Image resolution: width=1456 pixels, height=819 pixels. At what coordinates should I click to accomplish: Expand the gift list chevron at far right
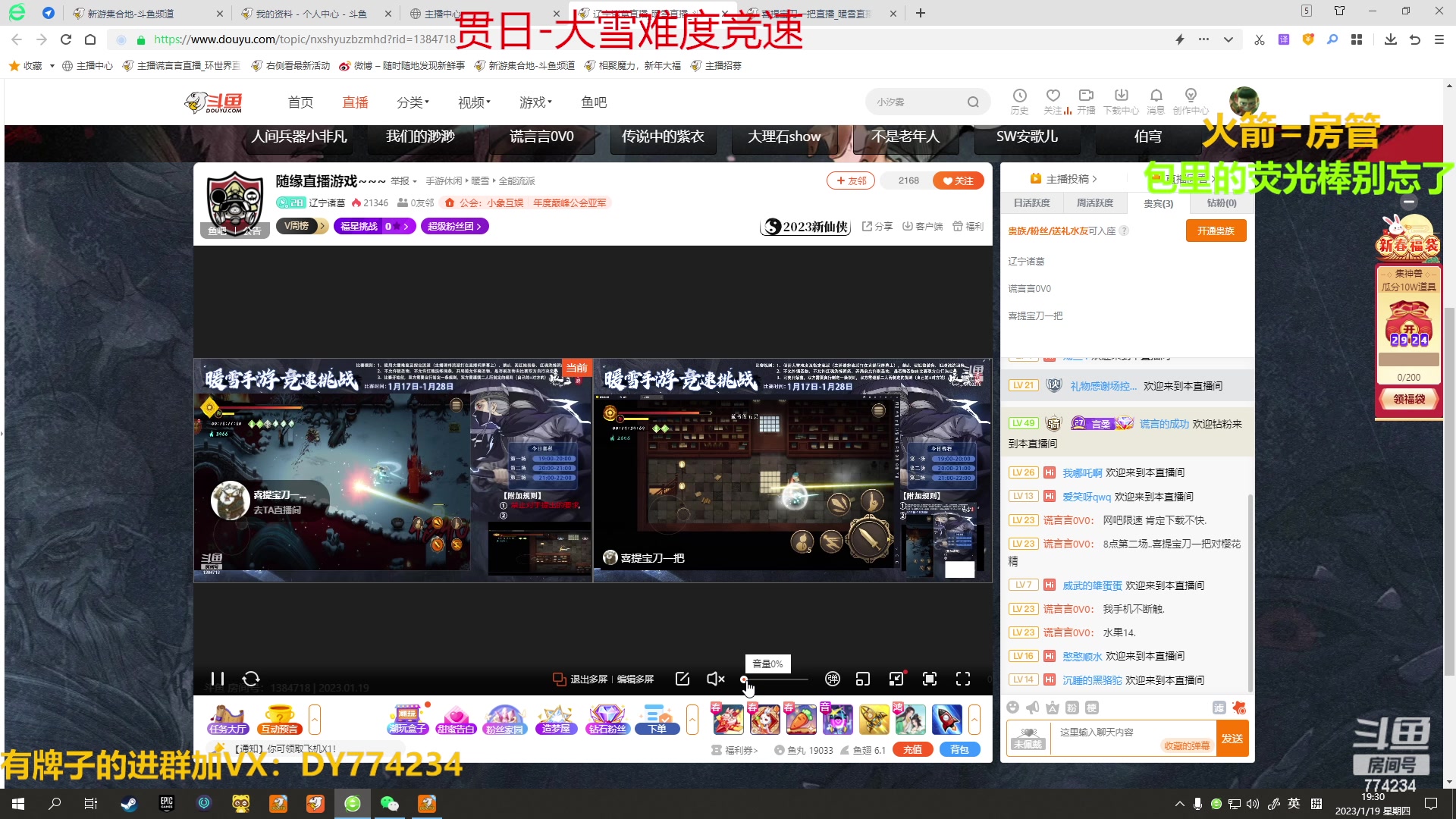coord(974,720)
